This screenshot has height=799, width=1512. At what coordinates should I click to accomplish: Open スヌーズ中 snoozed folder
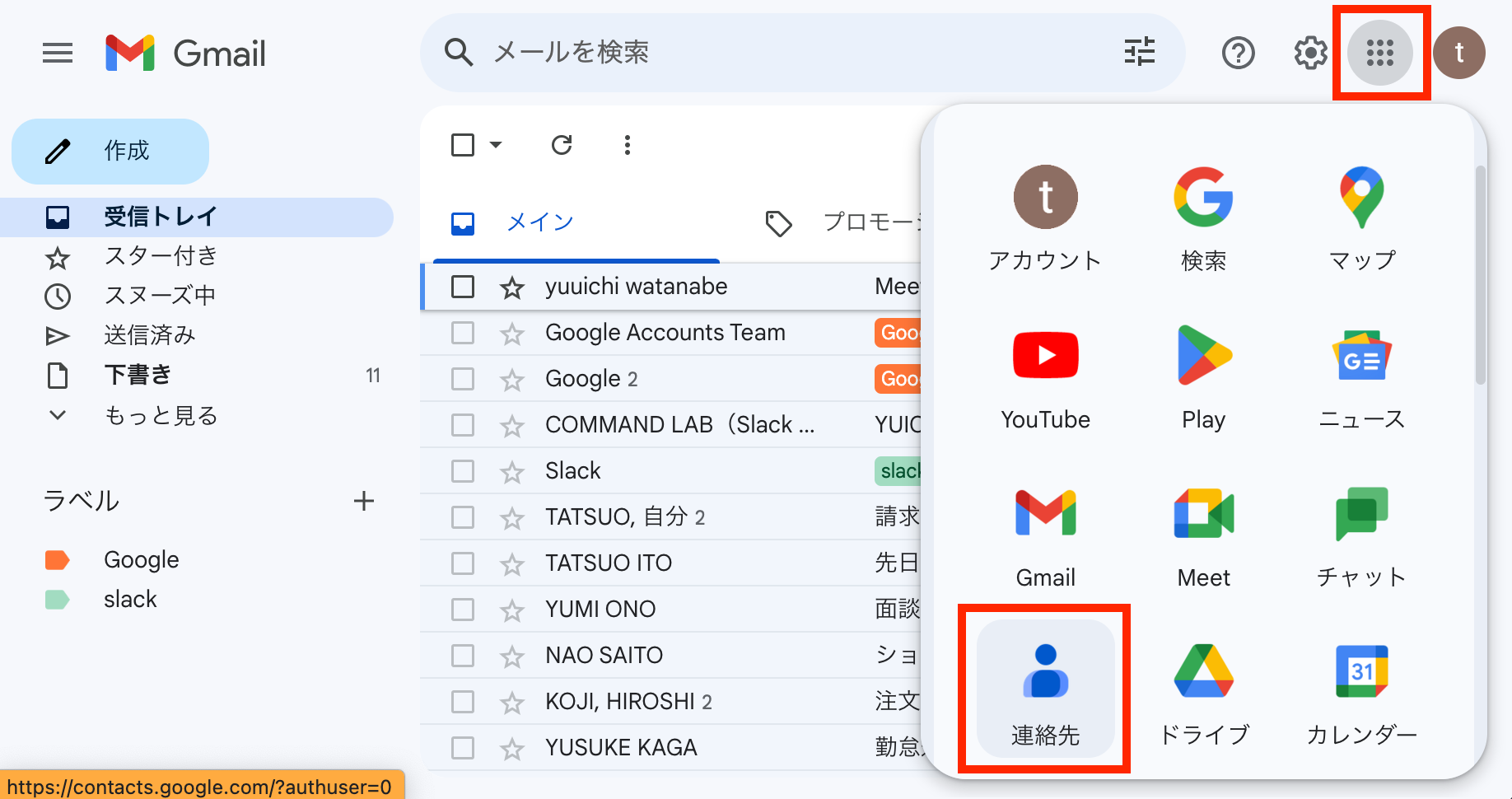[197, 297]
